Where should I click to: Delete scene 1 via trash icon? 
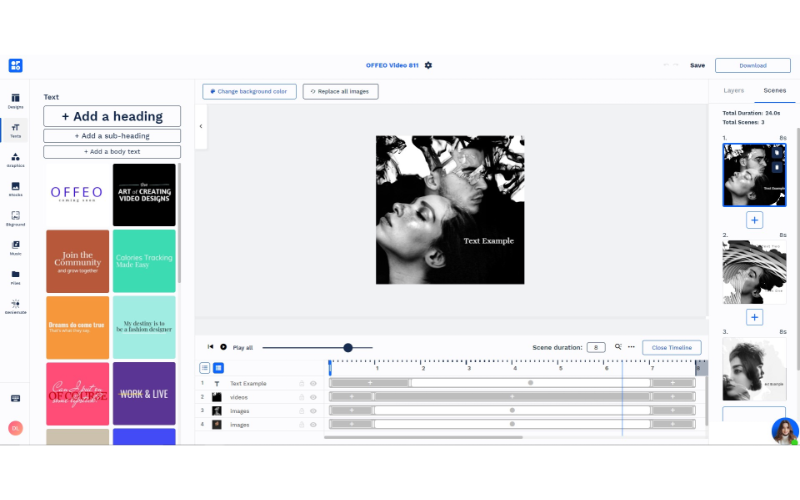[777, 167]
